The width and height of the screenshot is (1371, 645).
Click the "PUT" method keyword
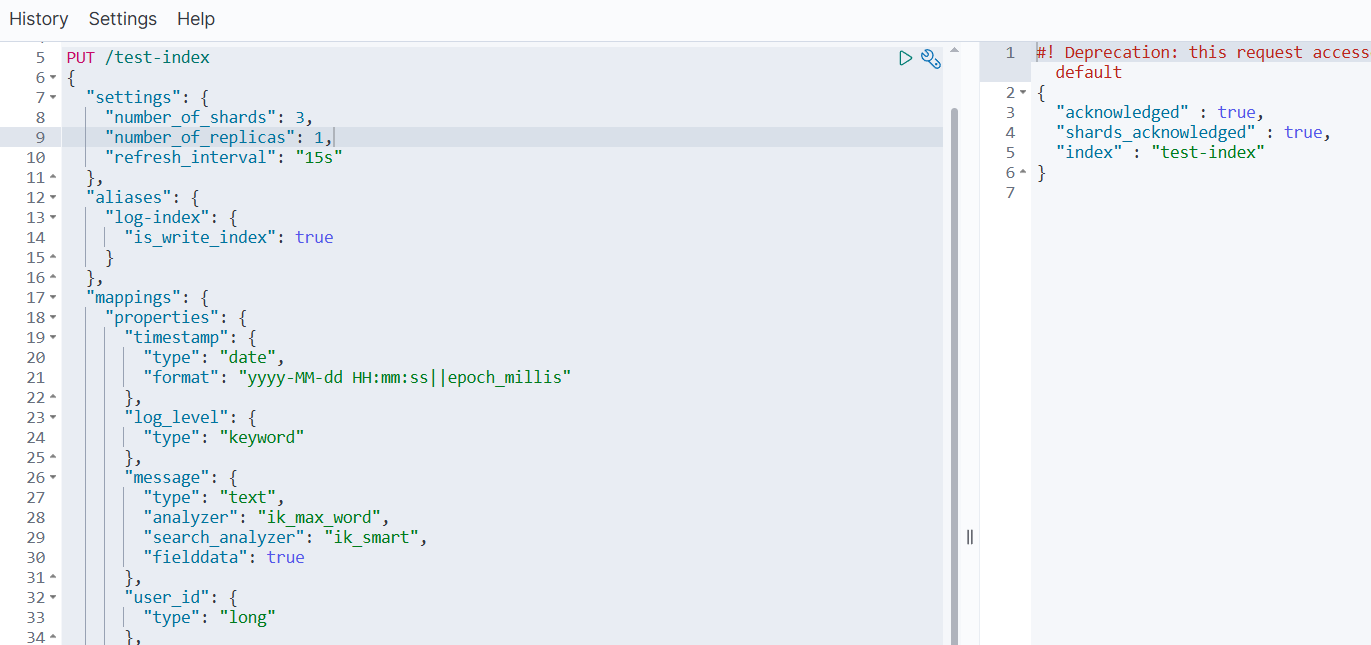[81, 58]
